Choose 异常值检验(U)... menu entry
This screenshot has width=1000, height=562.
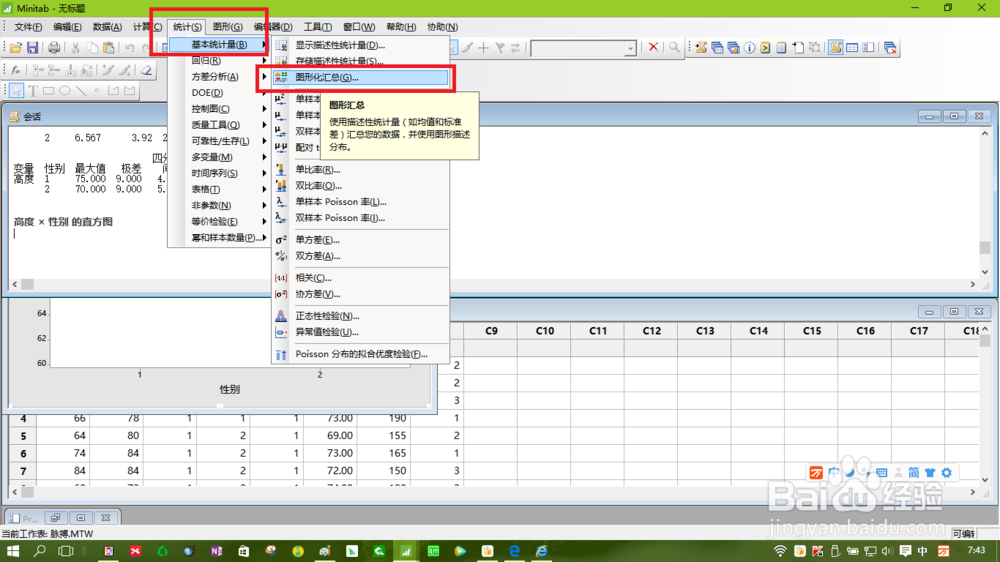(361, 332)
